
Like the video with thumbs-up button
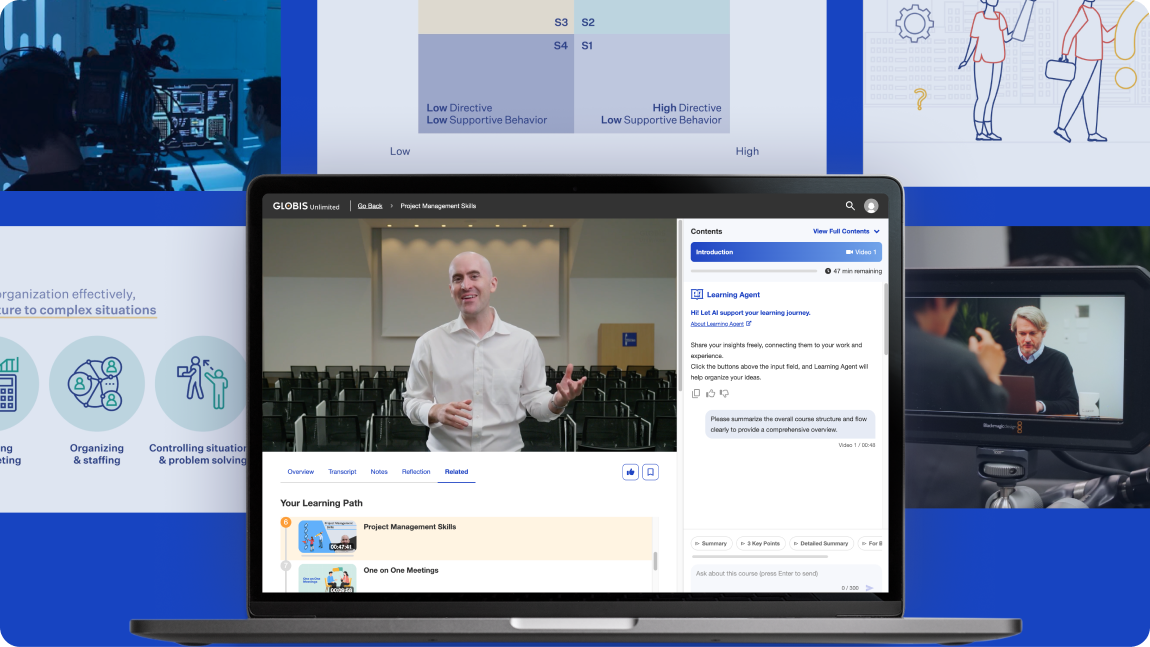[x=630, y=472]
